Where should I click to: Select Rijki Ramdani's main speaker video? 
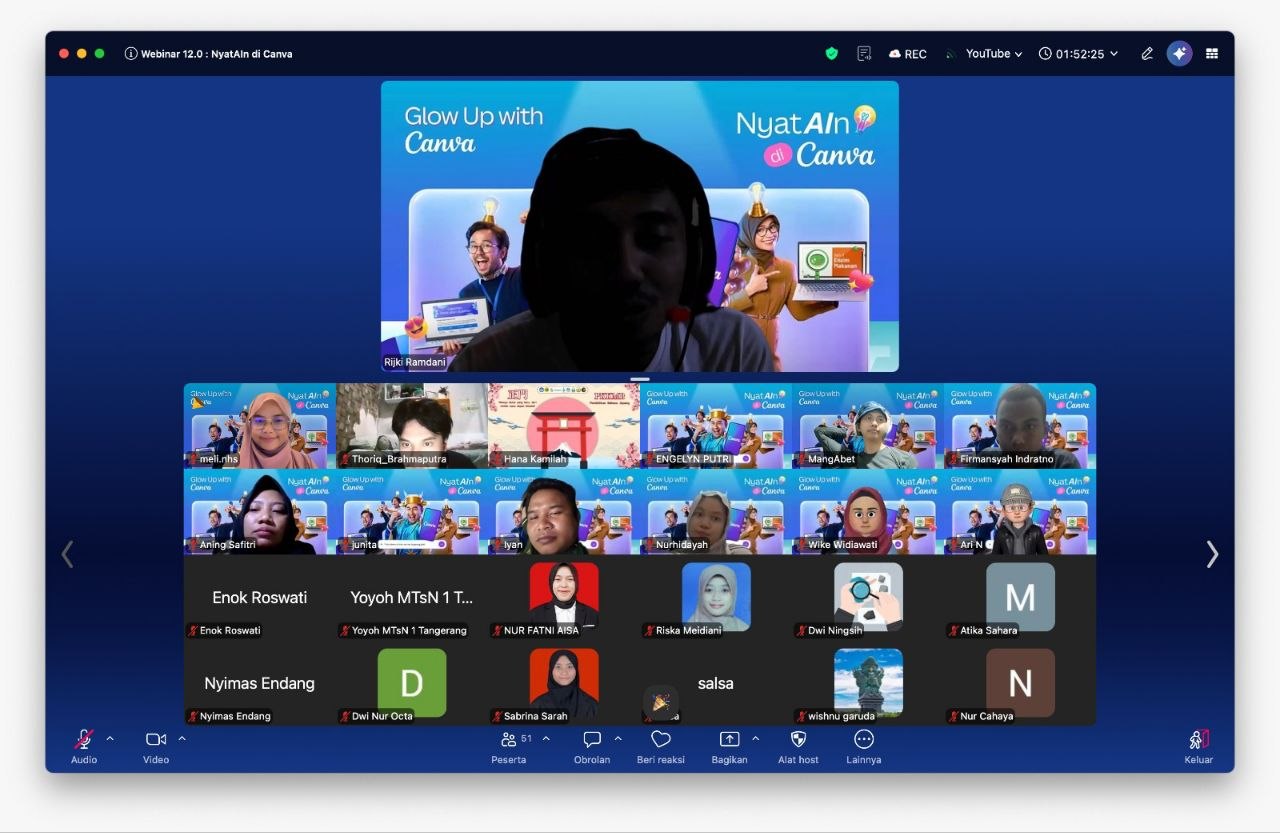click(640, 227)
